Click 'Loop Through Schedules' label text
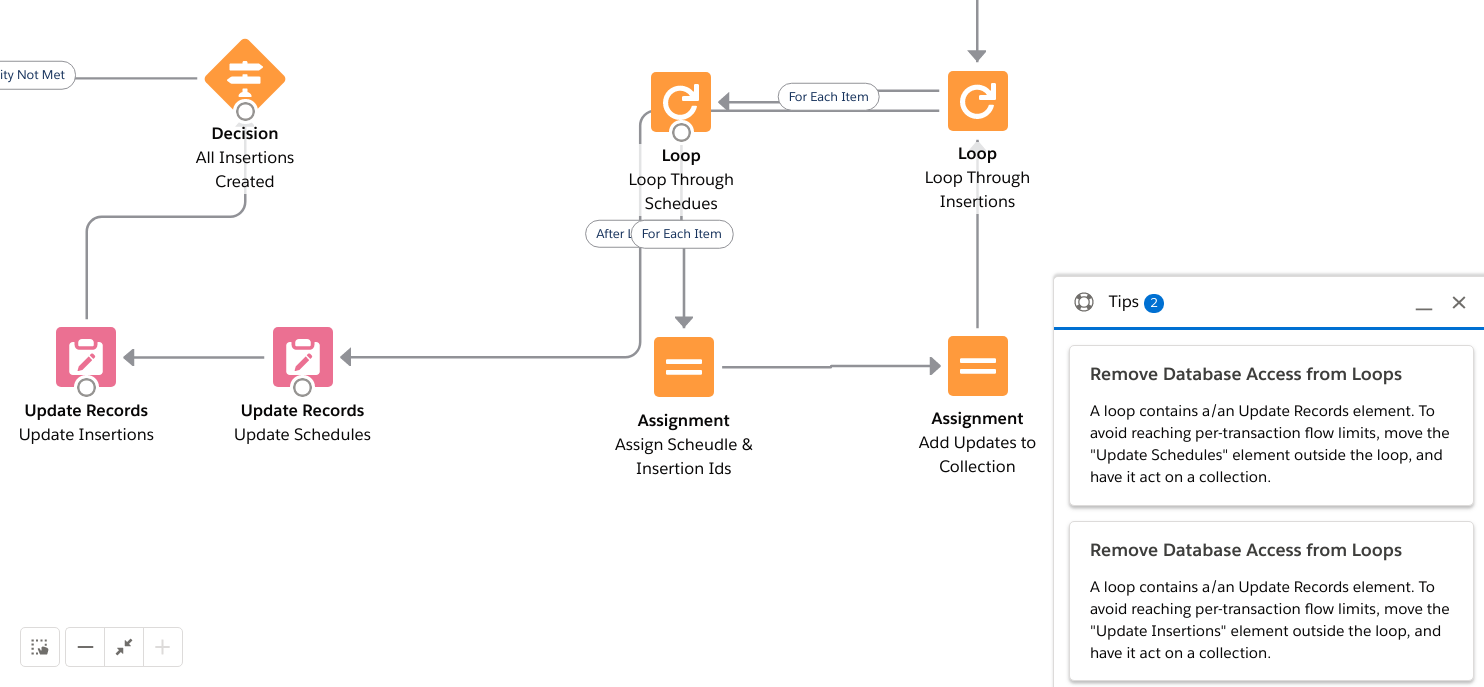The width and height of the screenshot is (1484, 687). click(681, 192)
